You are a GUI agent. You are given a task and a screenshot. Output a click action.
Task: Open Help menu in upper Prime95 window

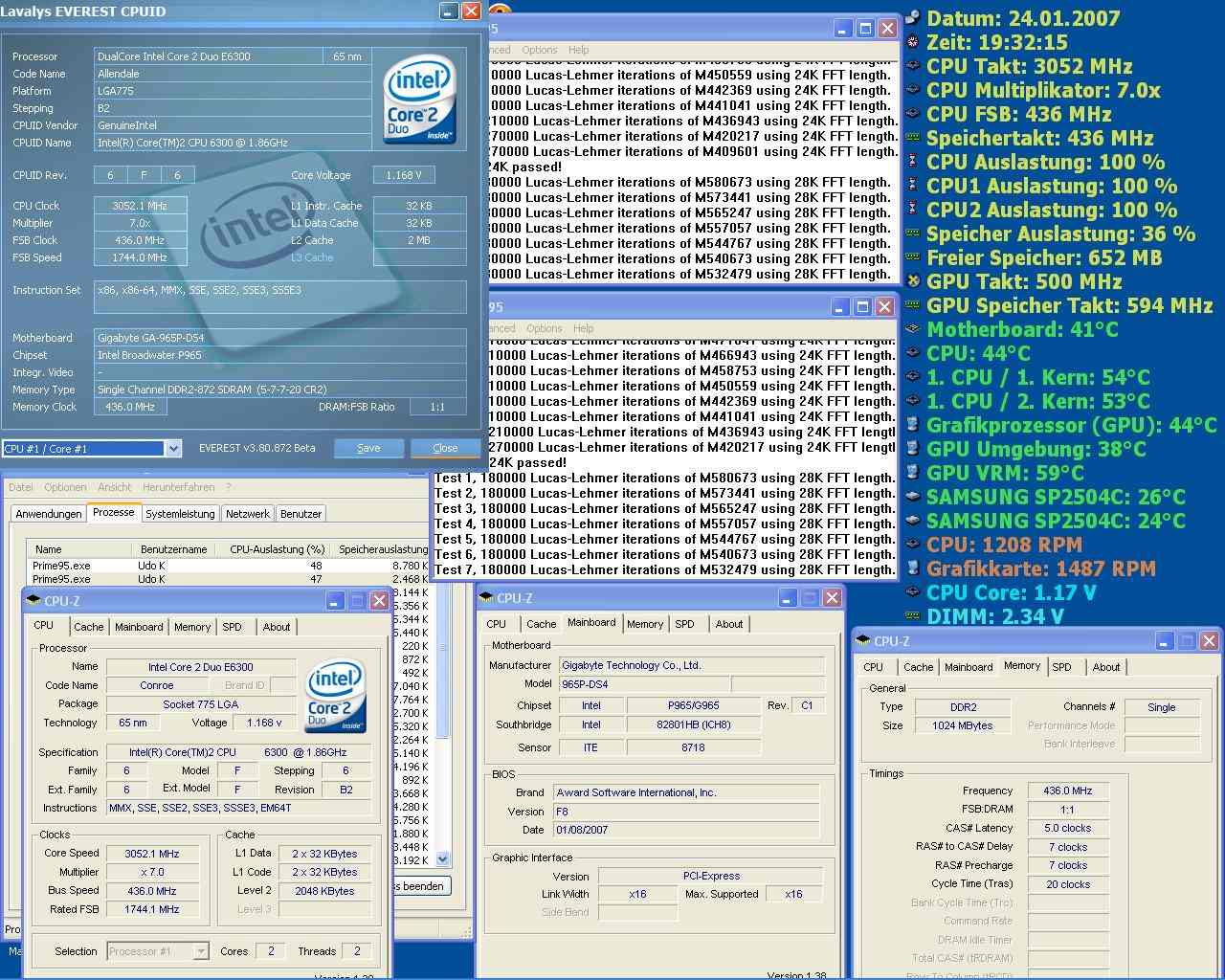[x=579, y=50]
